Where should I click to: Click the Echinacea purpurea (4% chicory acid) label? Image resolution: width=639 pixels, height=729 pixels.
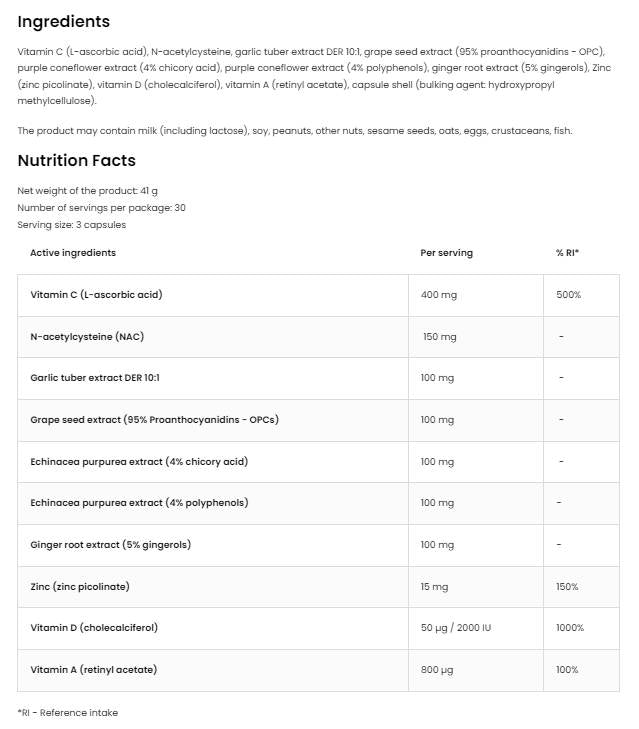139,461
